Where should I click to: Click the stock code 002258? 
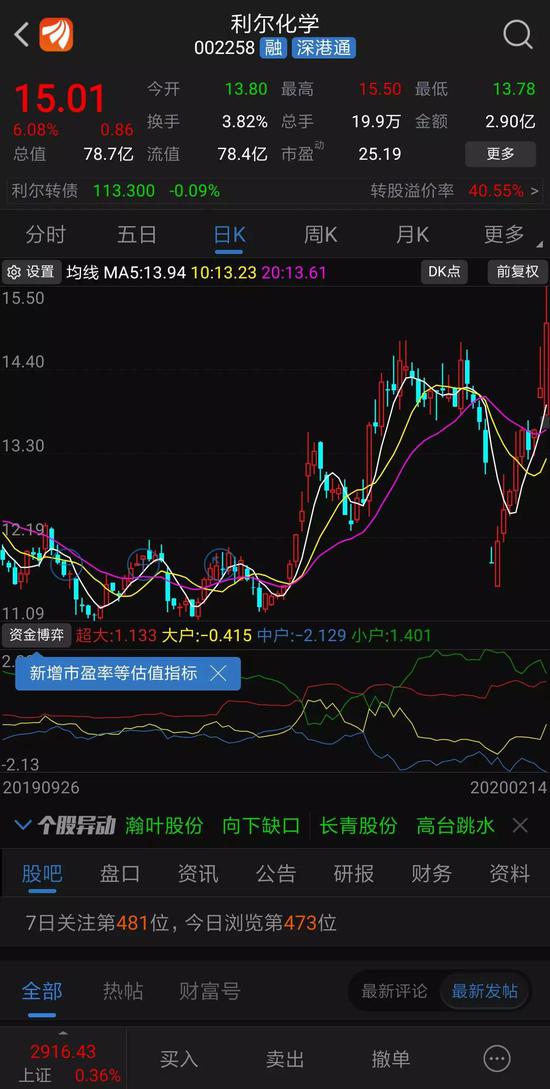pyautogui.click(x=224, y=48)
